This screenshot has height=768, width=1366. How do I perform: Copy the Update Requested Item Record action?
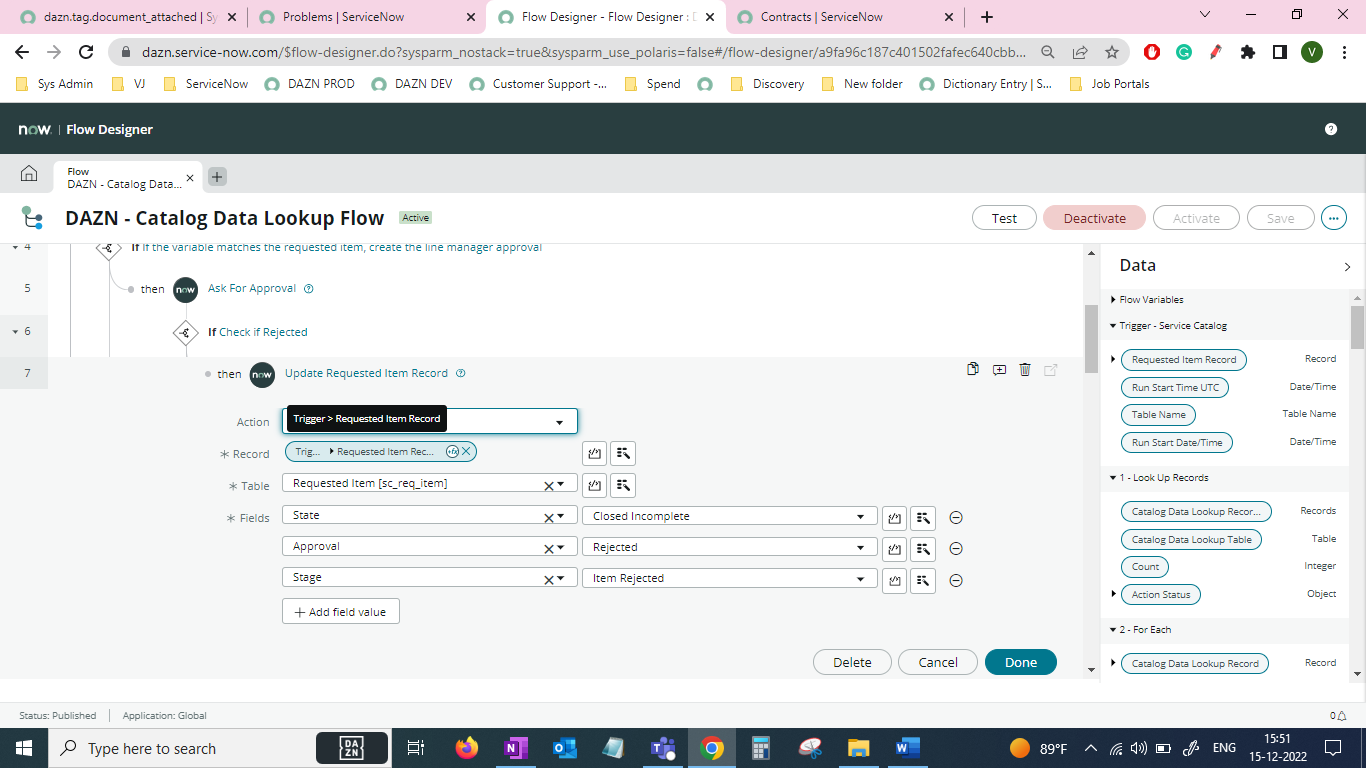click(x=973, y=370)
